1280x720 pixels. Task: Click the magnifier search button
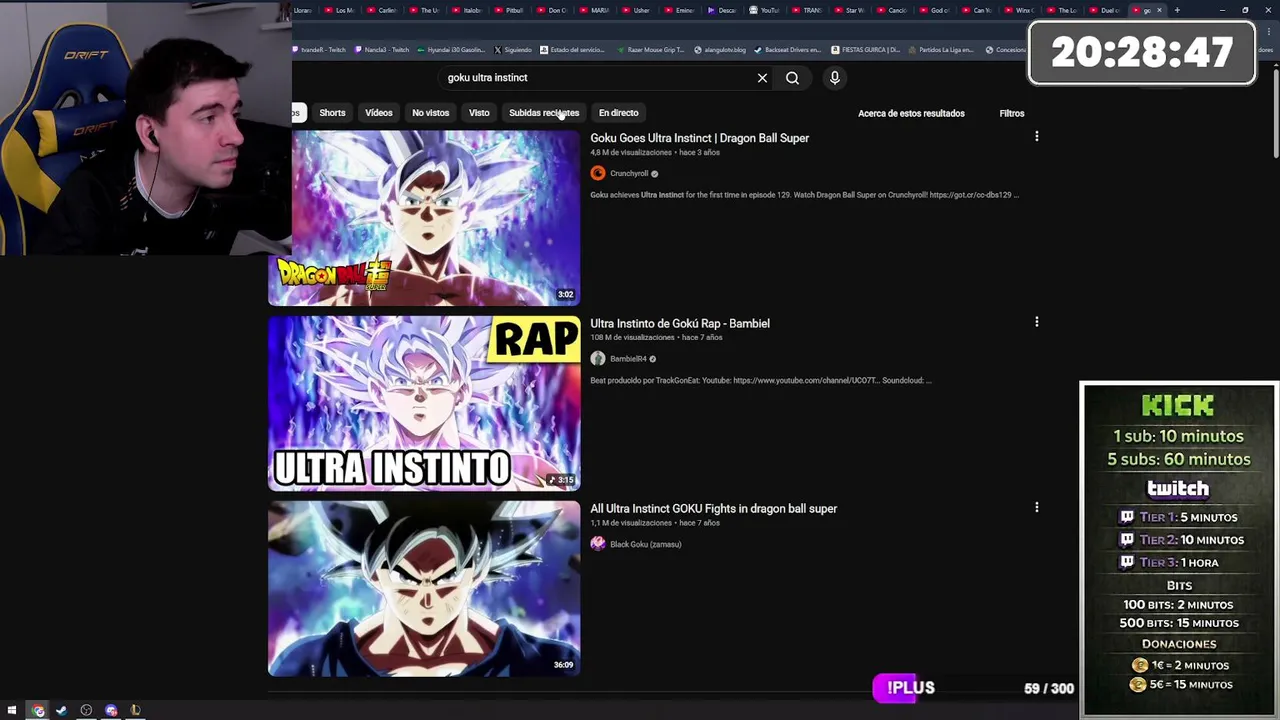[792, 78]
